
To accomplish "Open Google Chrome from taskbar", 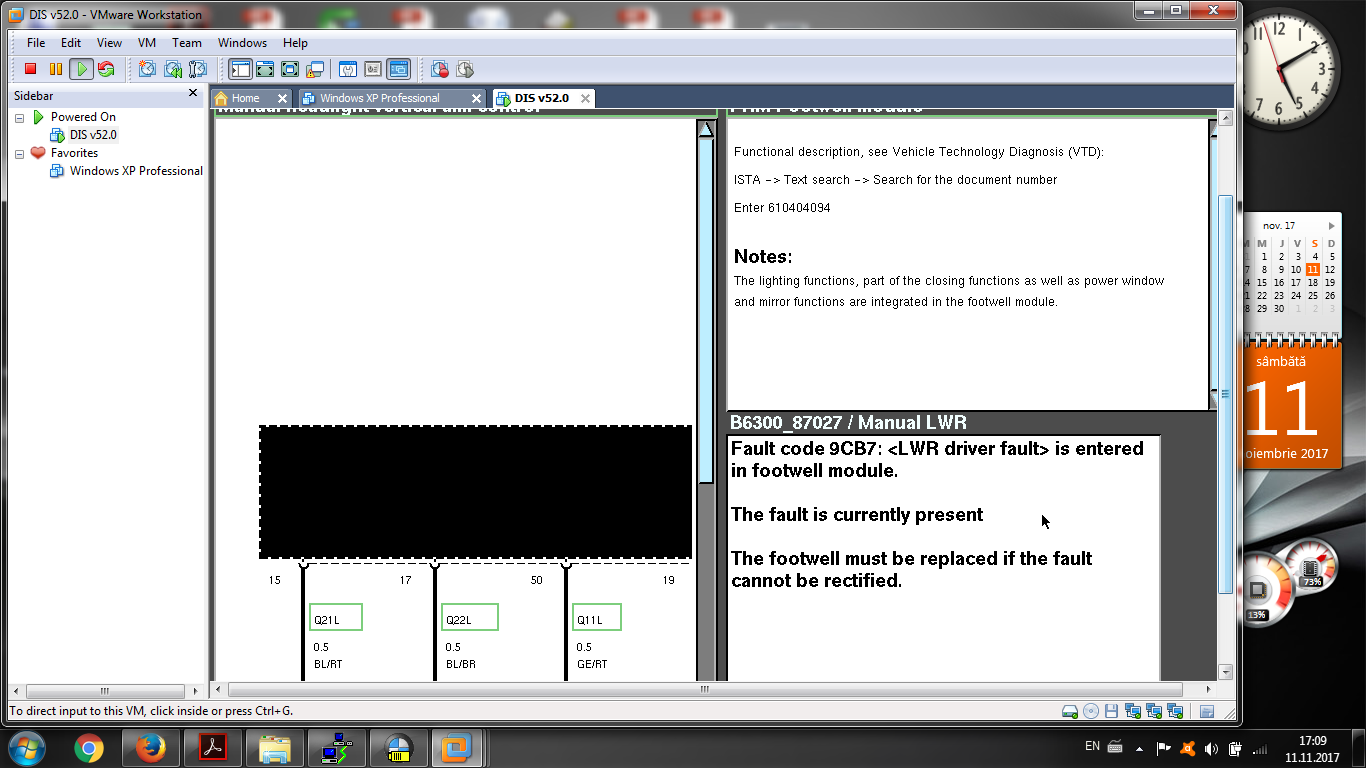I will click(x=89, y=747).
